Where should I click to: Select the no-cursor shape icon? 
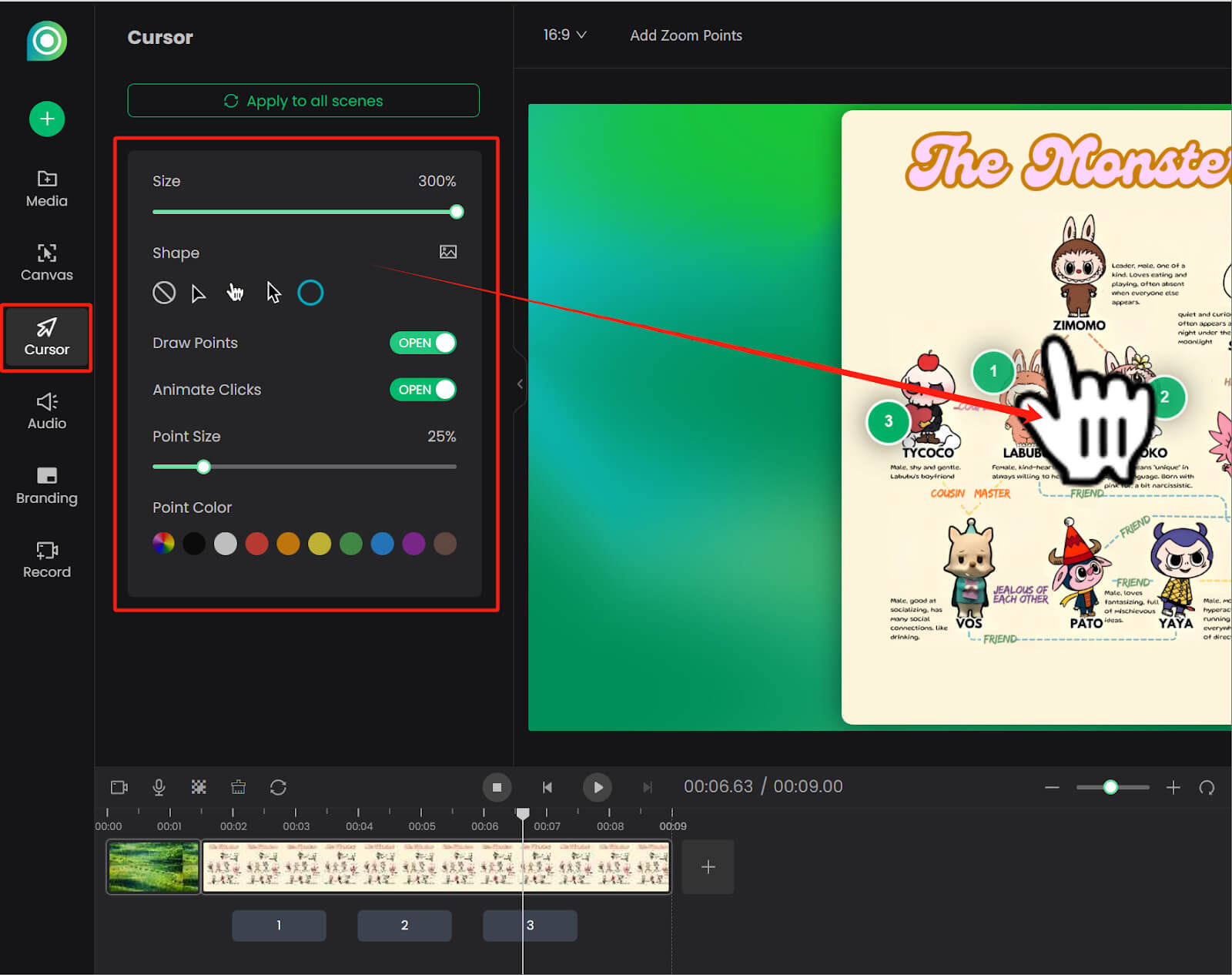point(164,293)
